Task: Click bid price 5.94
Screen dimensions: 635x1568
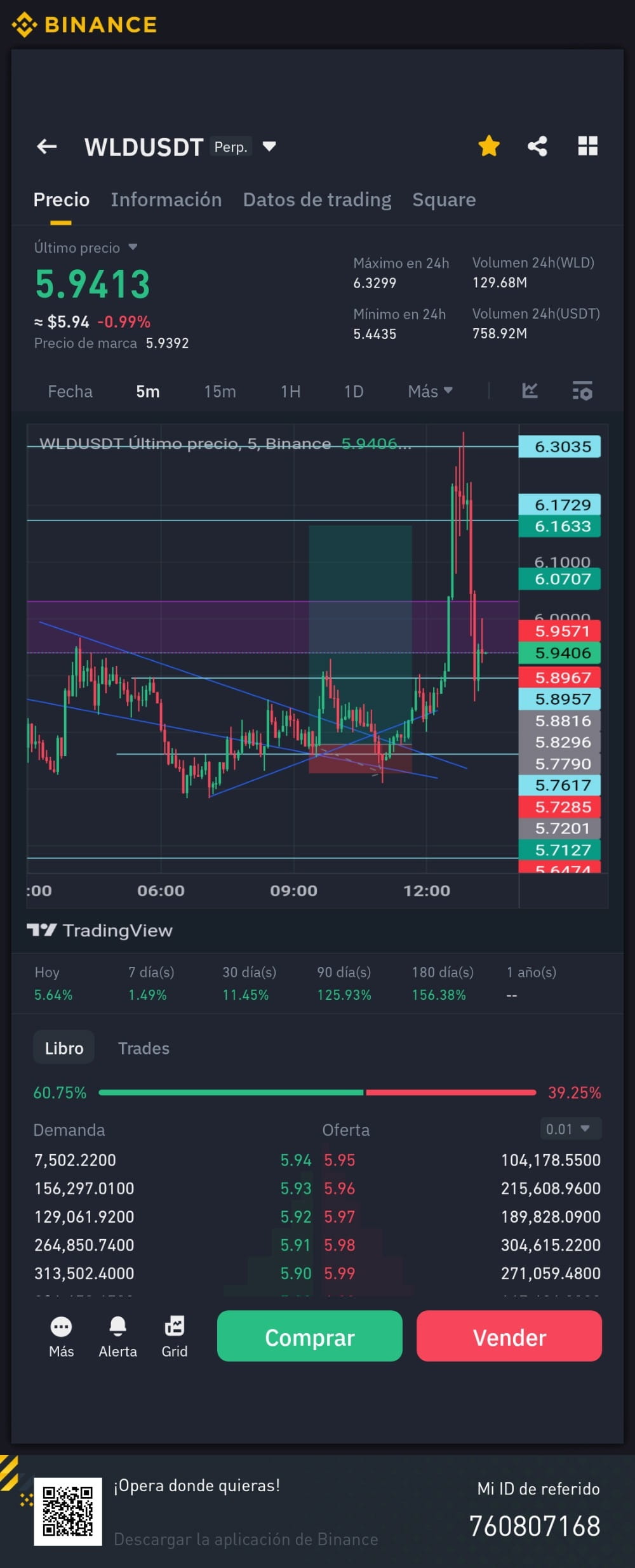Action: point(296,1160)
